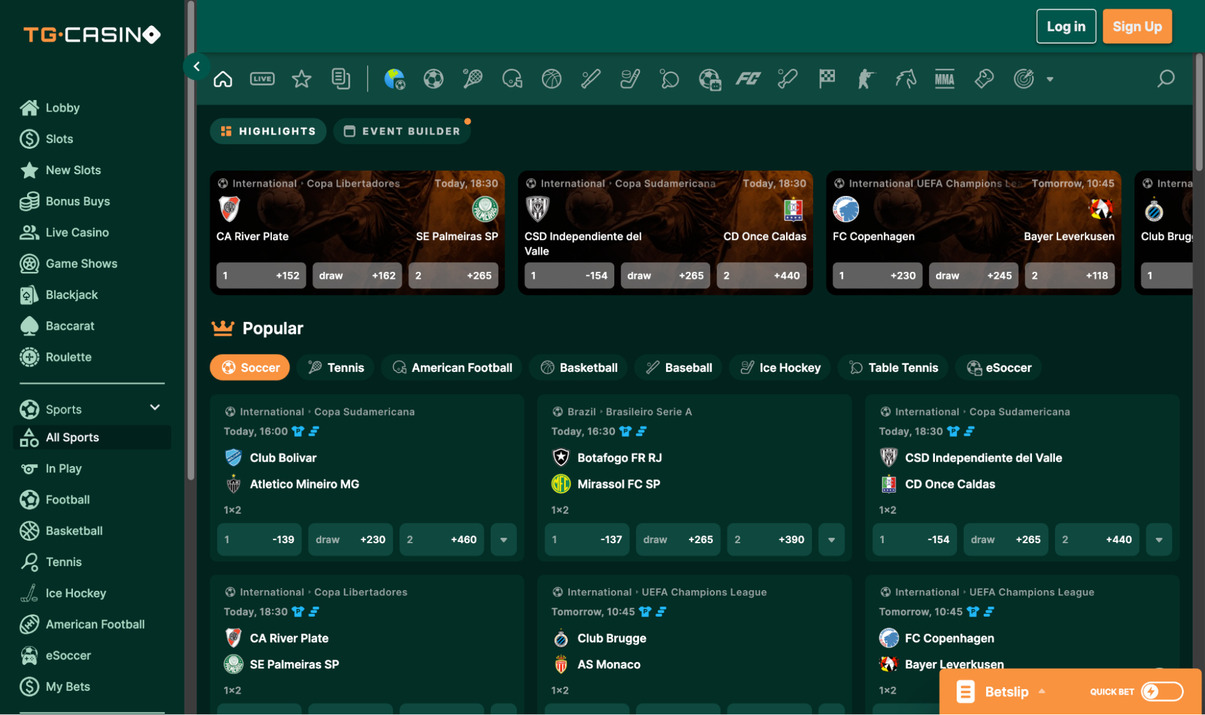1205x715 pixels.
Task: Open the sportsbook search magnifier icon
Action: (1166, 78)
